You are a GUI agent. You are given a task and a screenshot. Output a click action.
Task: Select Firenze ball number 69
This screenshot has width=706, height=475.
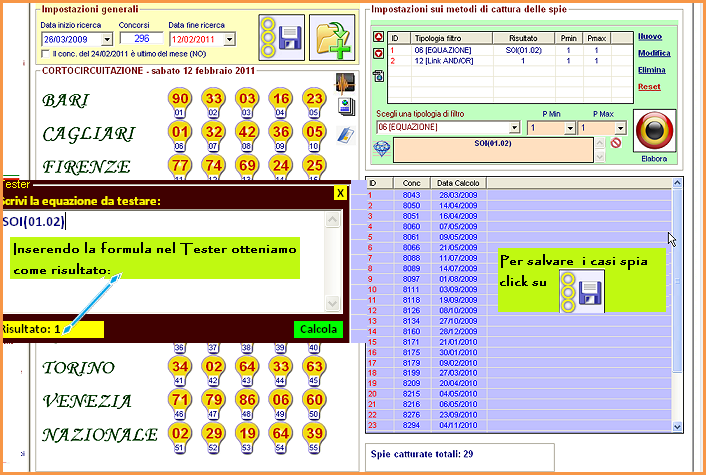pos(247,165)
